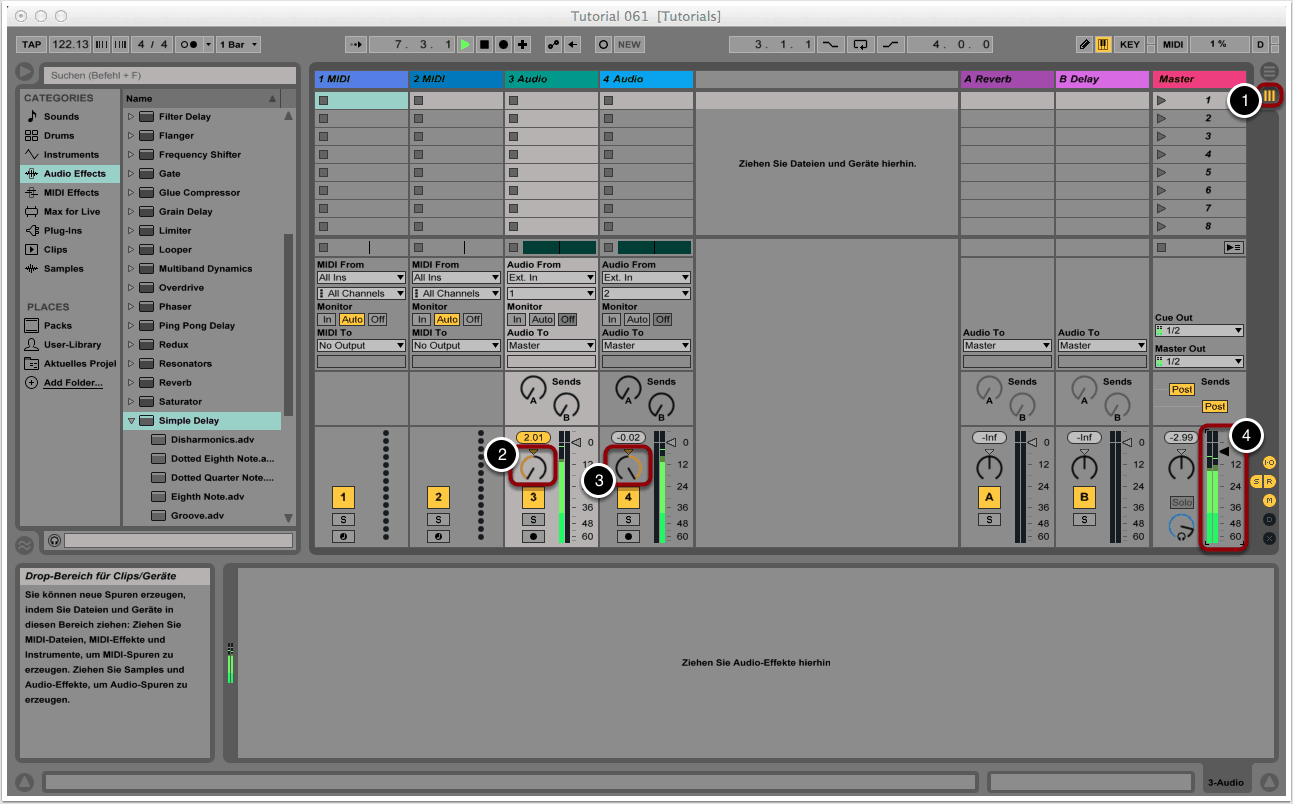
Task: Launch Master scene 1
Action: pyautogui.click(x=1161, y=101)
